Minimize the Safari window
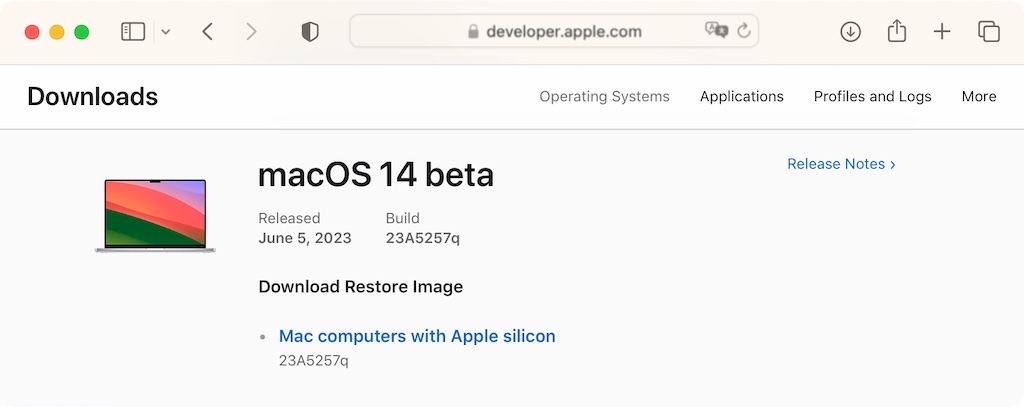The image size is (1024, 407). 57,32
